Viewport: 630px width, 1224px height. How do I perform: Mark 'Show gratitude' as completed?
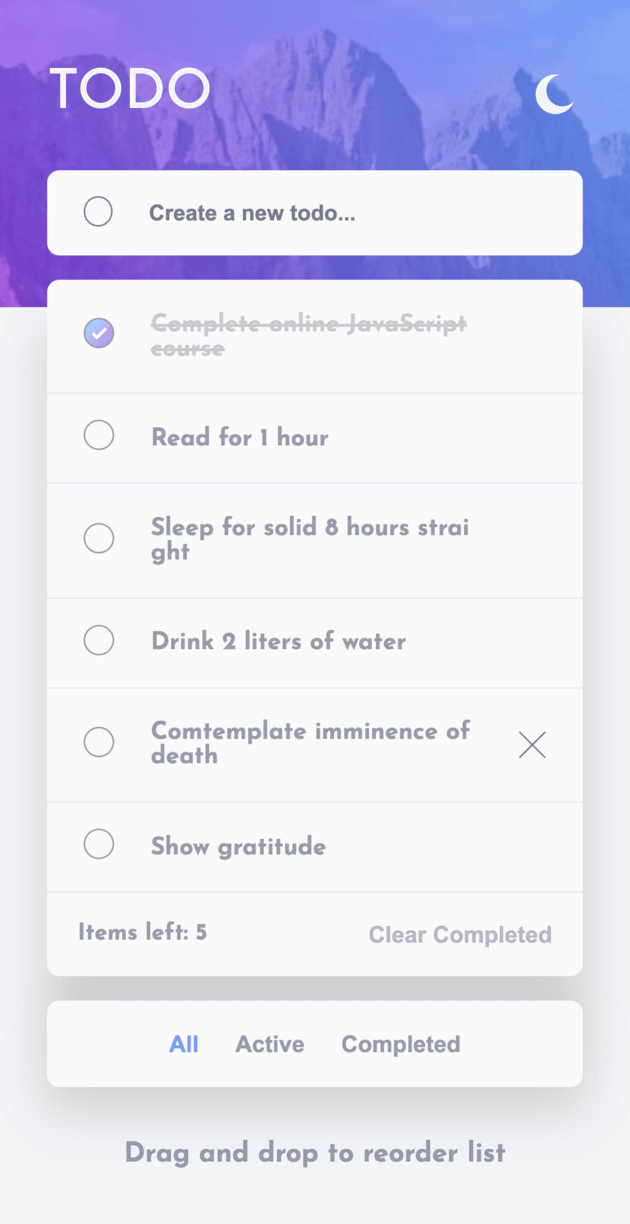[98, 844]
